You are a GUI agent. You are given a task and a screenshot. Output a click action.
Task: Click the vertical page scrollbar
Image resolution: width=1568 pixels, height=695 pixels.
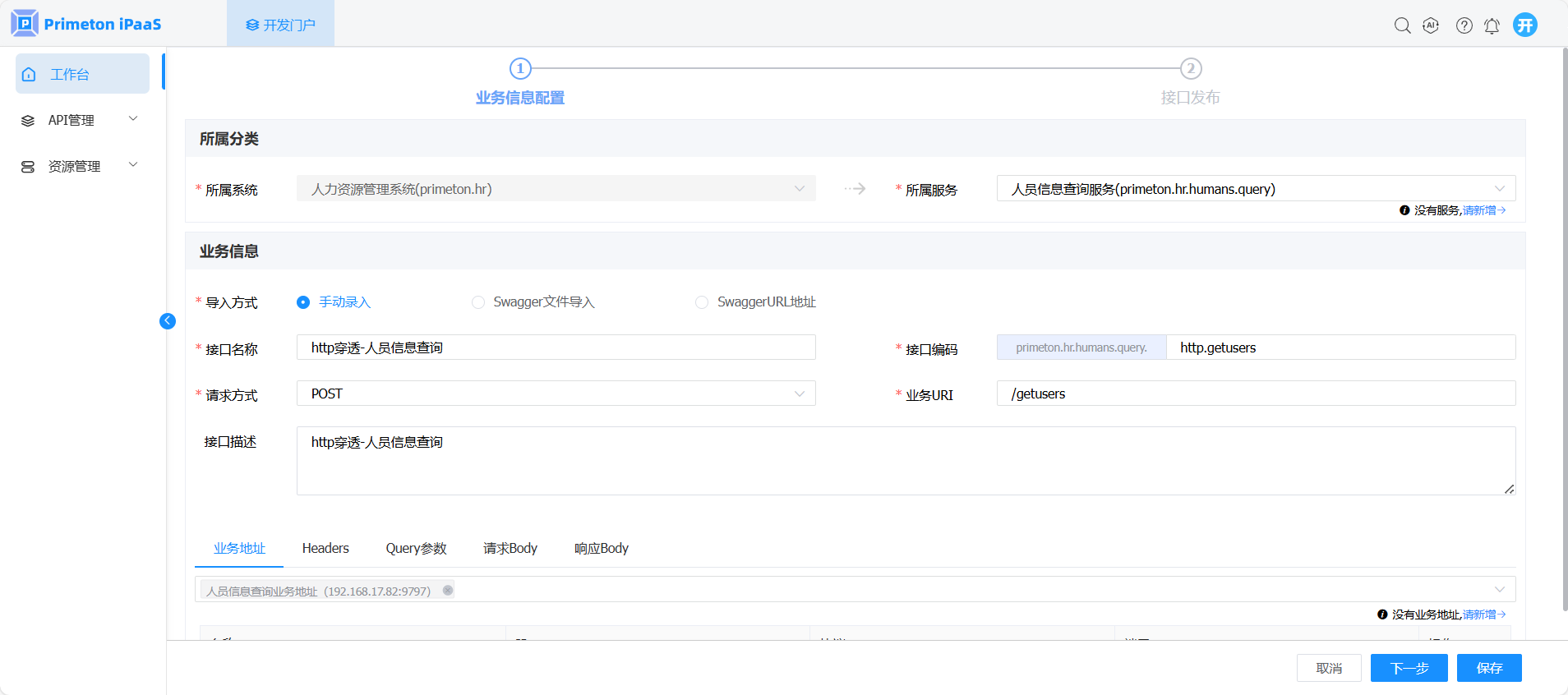click(1564, 329)
